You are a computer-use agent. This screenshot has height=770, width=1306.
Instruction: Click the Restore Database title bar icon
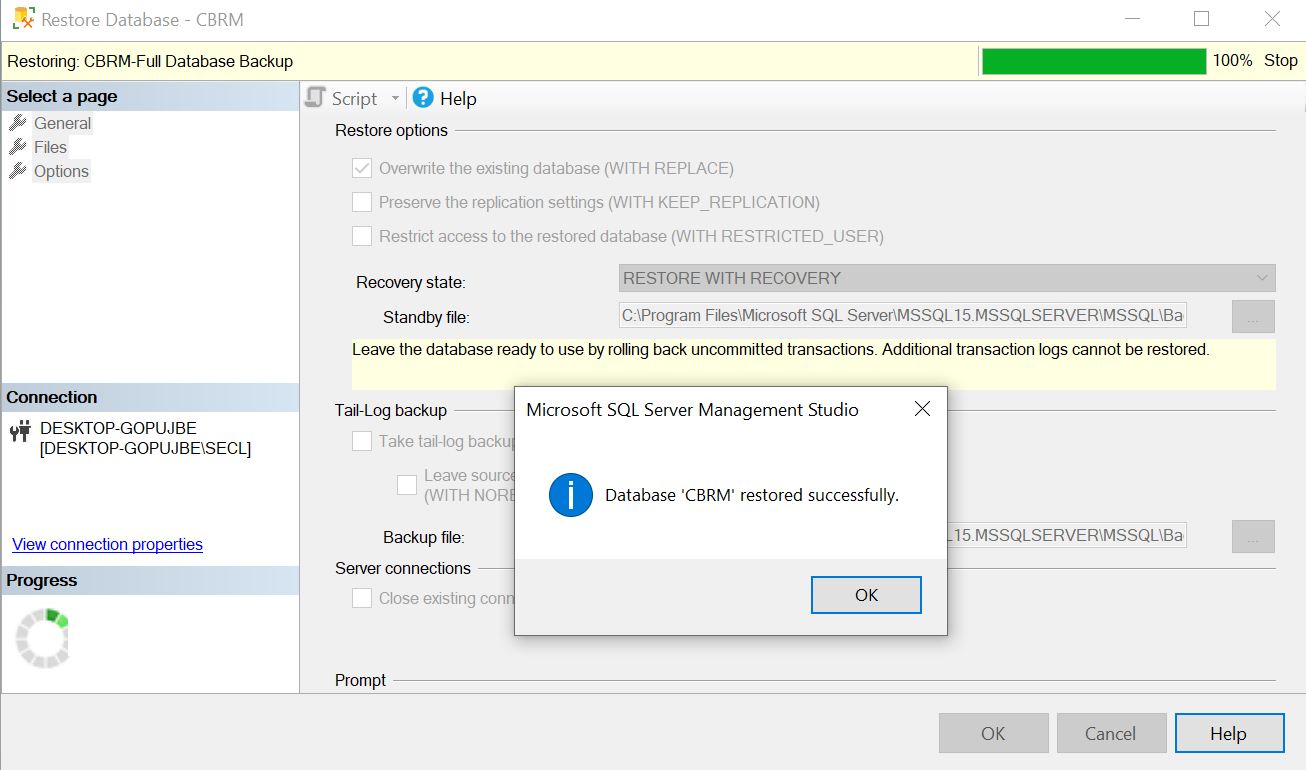(23, 19)
